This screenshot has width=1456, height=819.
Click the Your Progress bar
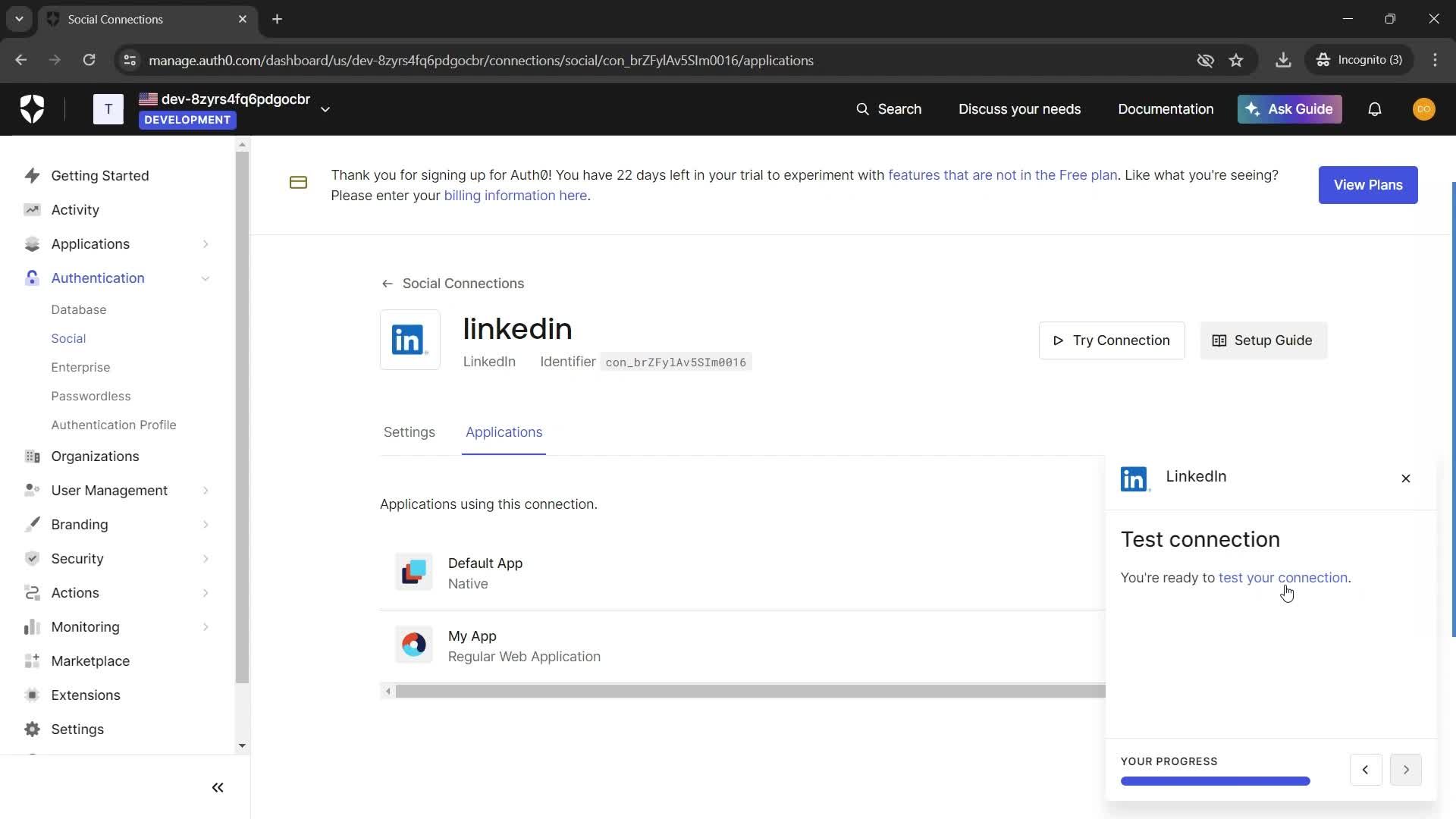coord(1215,781)
